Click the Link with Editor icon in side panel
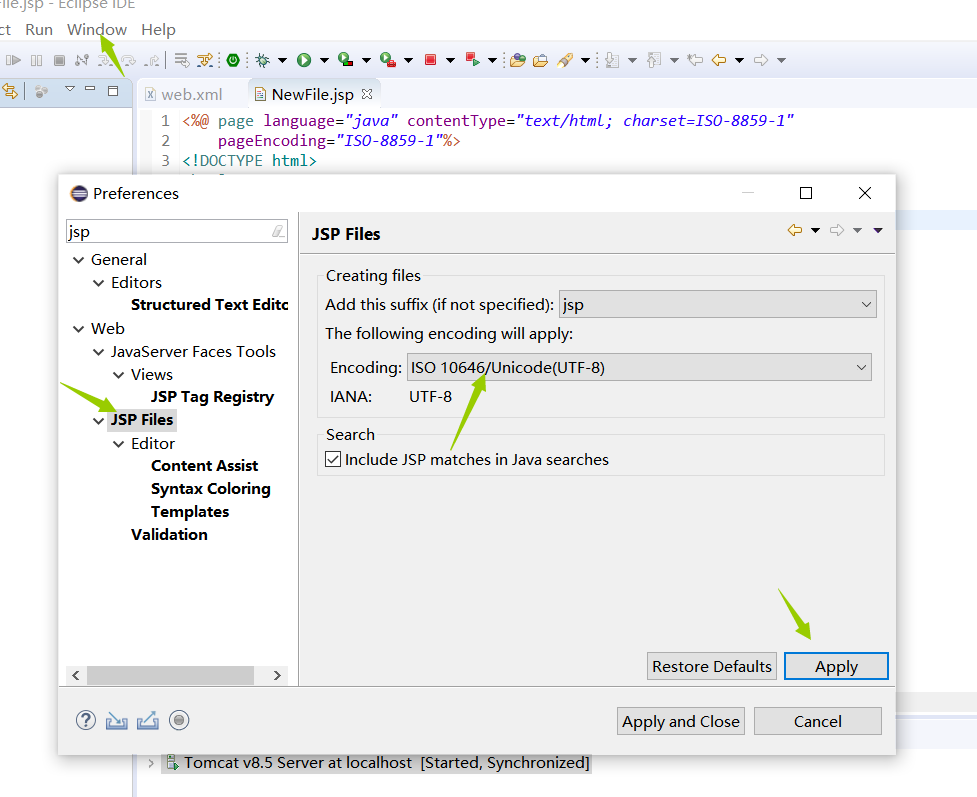This screenshot has height=797, width=977. tap(10, 92)
